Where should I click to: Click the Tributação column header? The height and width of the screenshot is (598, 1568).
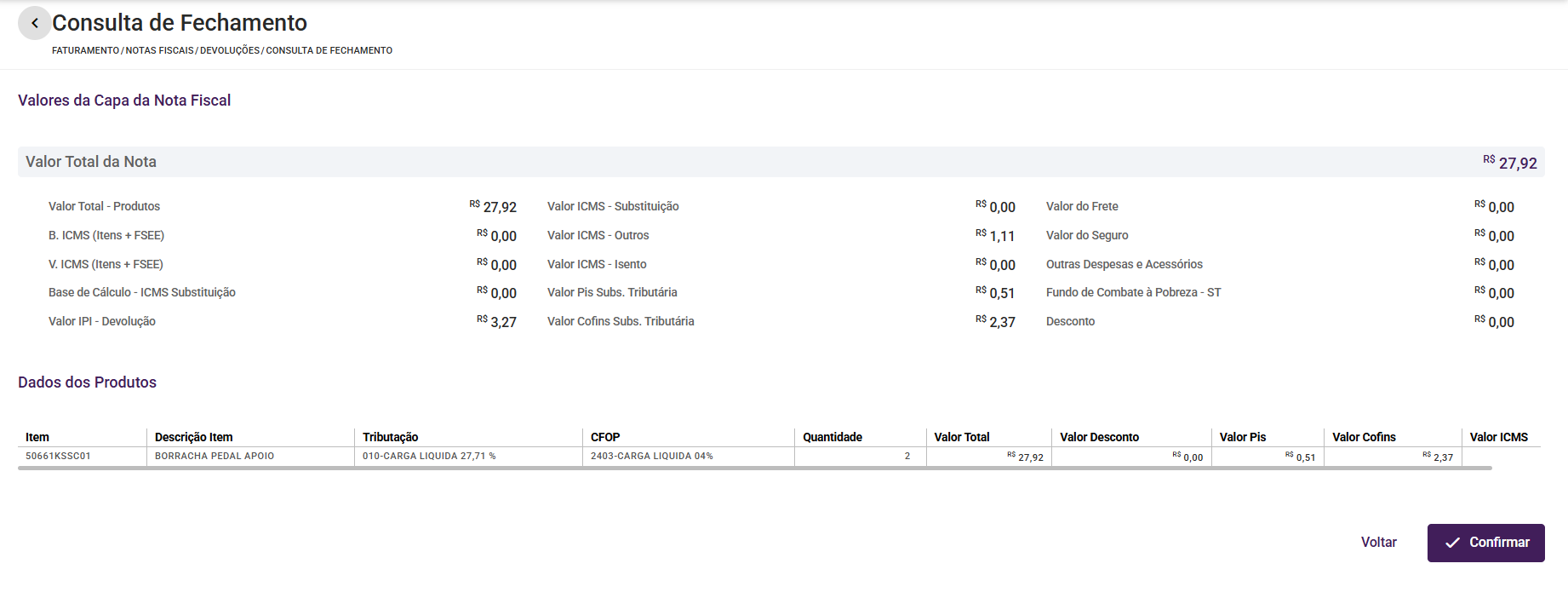[x=391, y=437]
